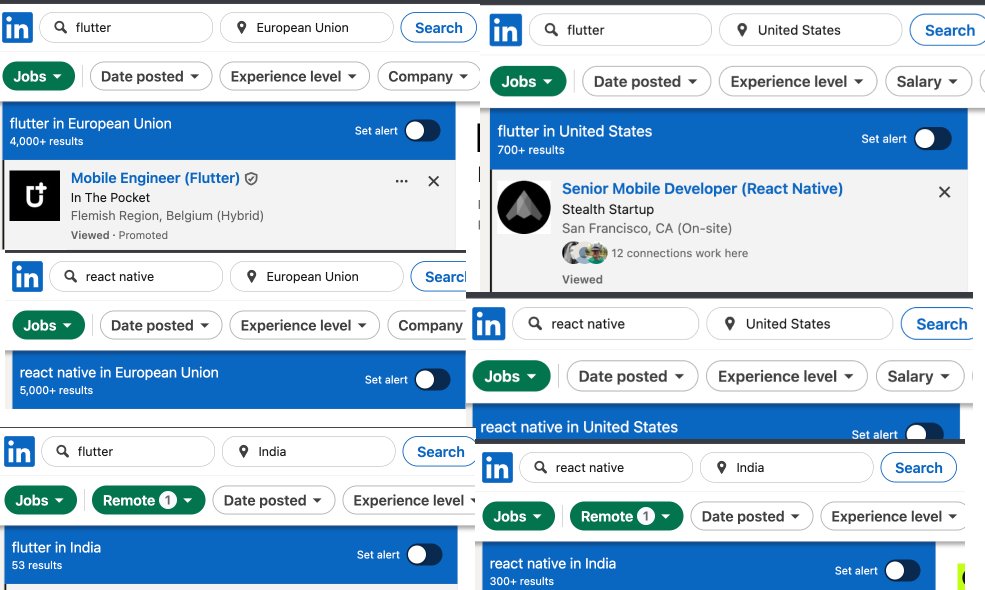Dismiss Mobile Engineer (Flutter) job card
985x590 pixels.
coord(433,181)
